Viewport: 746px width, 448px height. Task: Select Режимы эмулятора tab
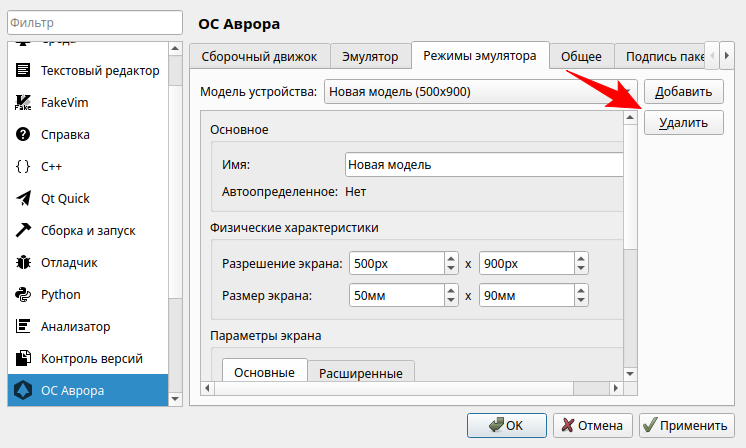(480, 56)
